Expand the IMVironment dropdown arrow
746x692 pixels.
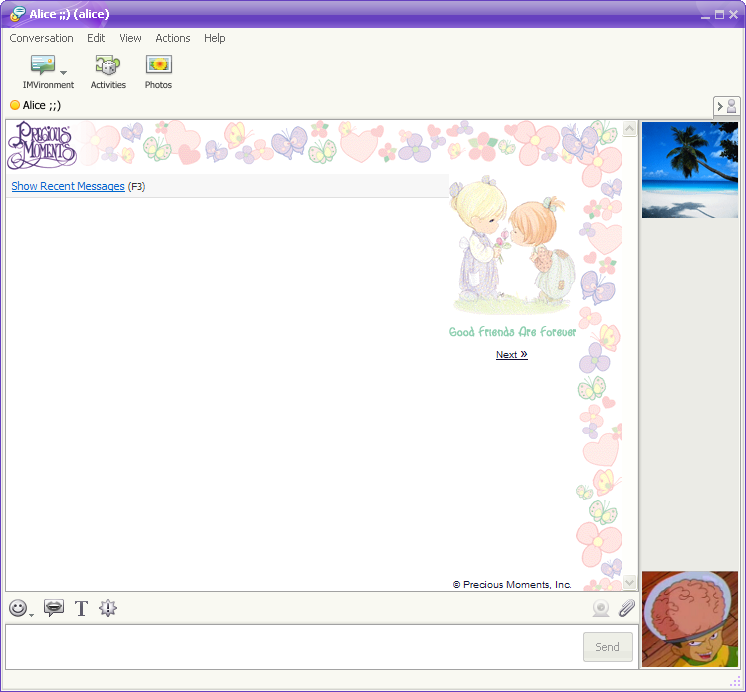click(x=64, y=73)
